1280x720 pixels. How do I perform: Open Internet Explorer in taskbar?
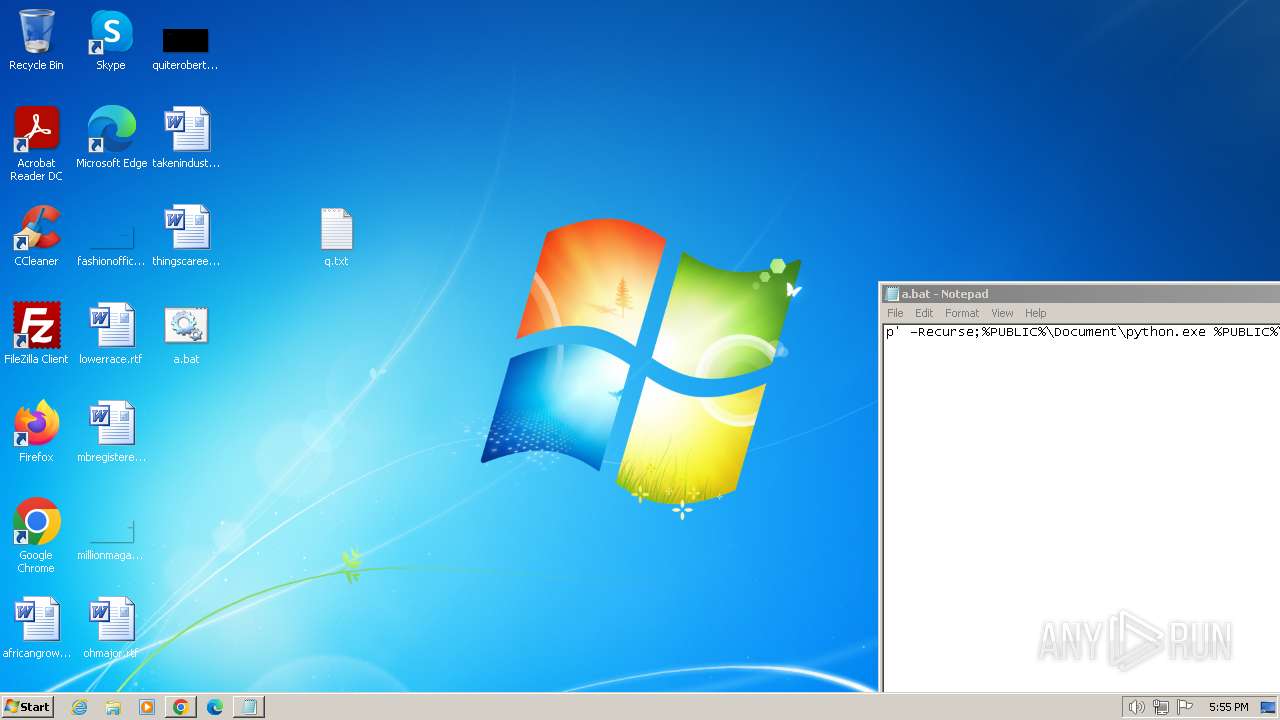pos(79,707)
